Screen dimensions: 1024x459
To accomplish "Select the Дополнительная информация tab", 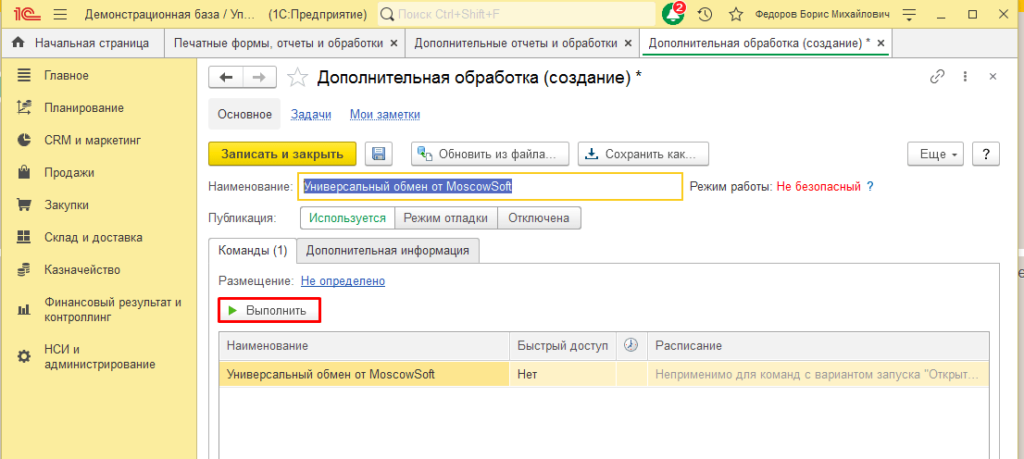I will click(x=388, y=251).
